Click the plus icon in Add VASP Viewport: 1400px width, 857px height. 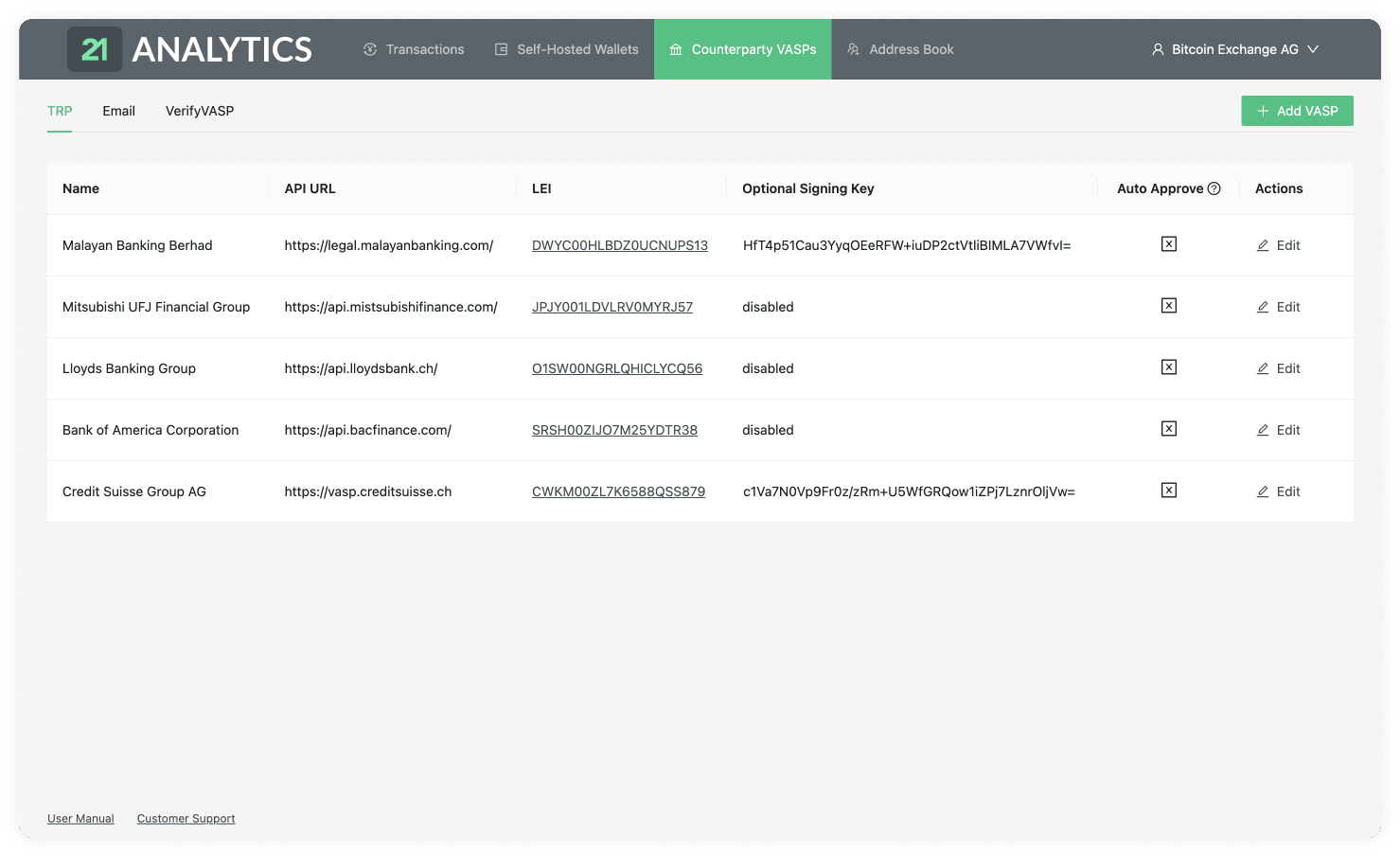(1263, 111)
